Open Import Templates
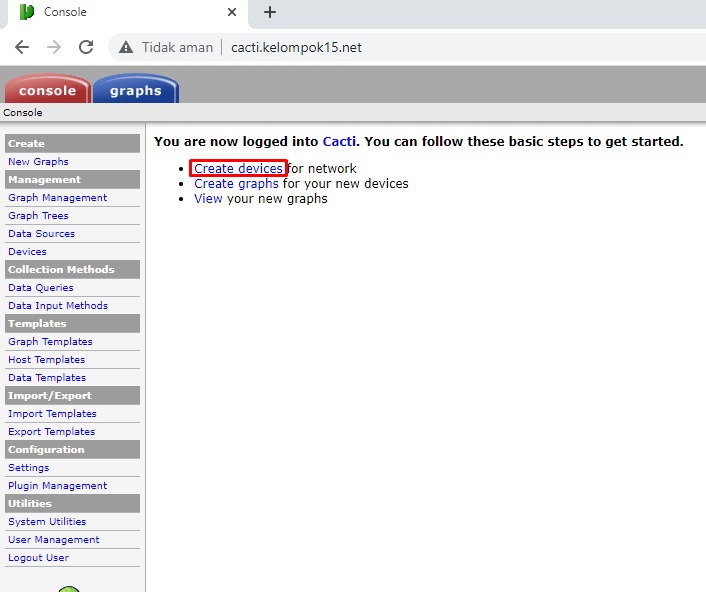Viewport: 706px width, 592px height. [x=52, y=414]
